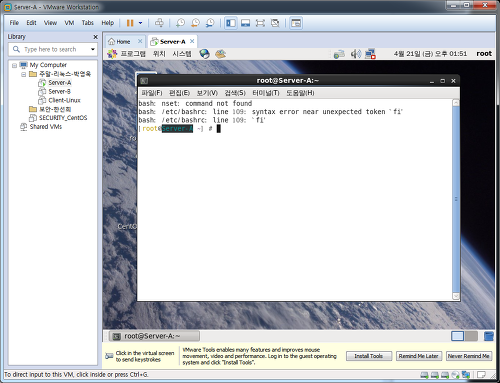Click the network connection icon left of the speaker
This screenshot has width=500, height=383.
click(339, 54)
